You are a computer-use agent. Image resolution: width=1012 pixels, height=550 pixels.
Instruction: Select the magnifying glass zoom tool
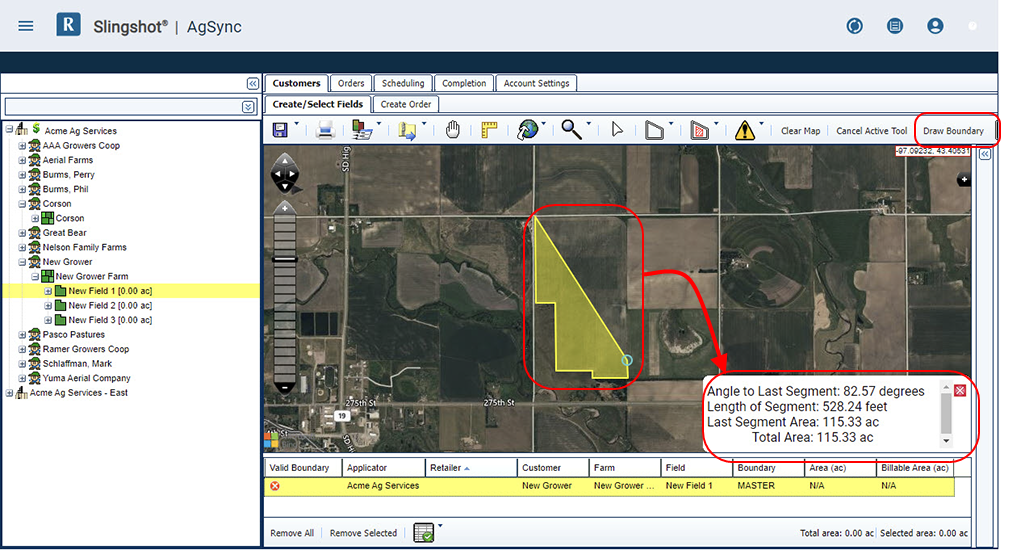pyautogui.click(x=571, y=130)
